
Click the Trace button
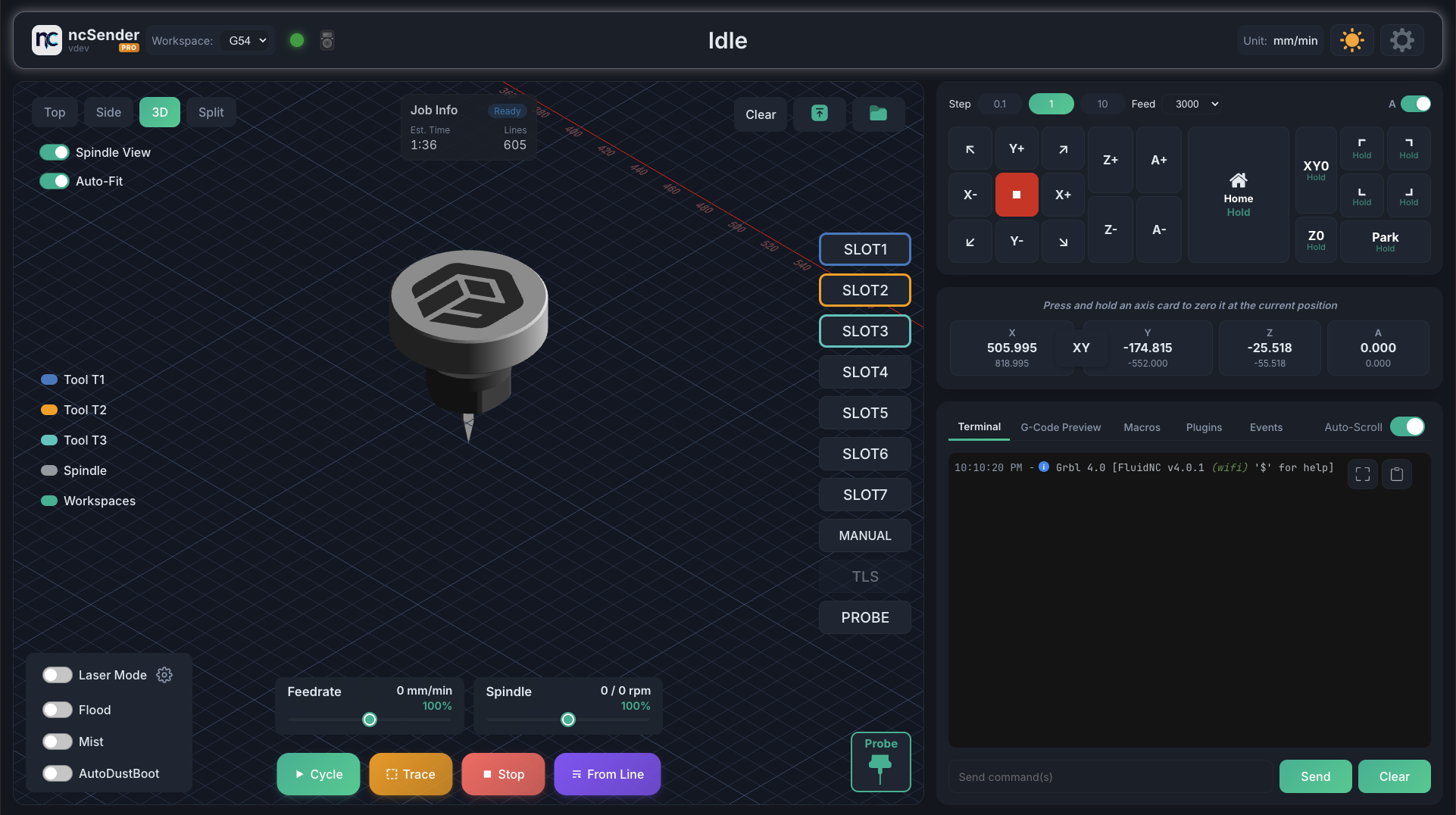411,774
